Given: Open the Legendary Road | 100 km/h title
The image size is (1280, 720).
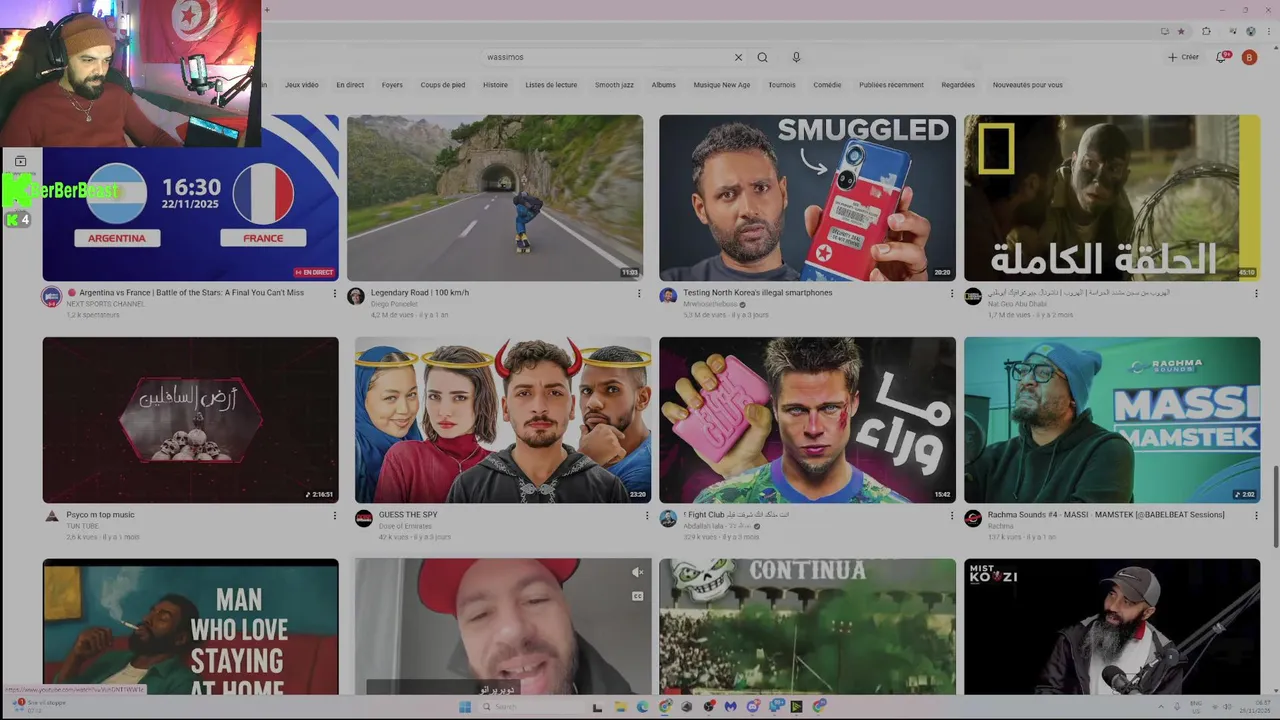Looking at the screenshot, I should pyautogui.click(x=420, y=293).
